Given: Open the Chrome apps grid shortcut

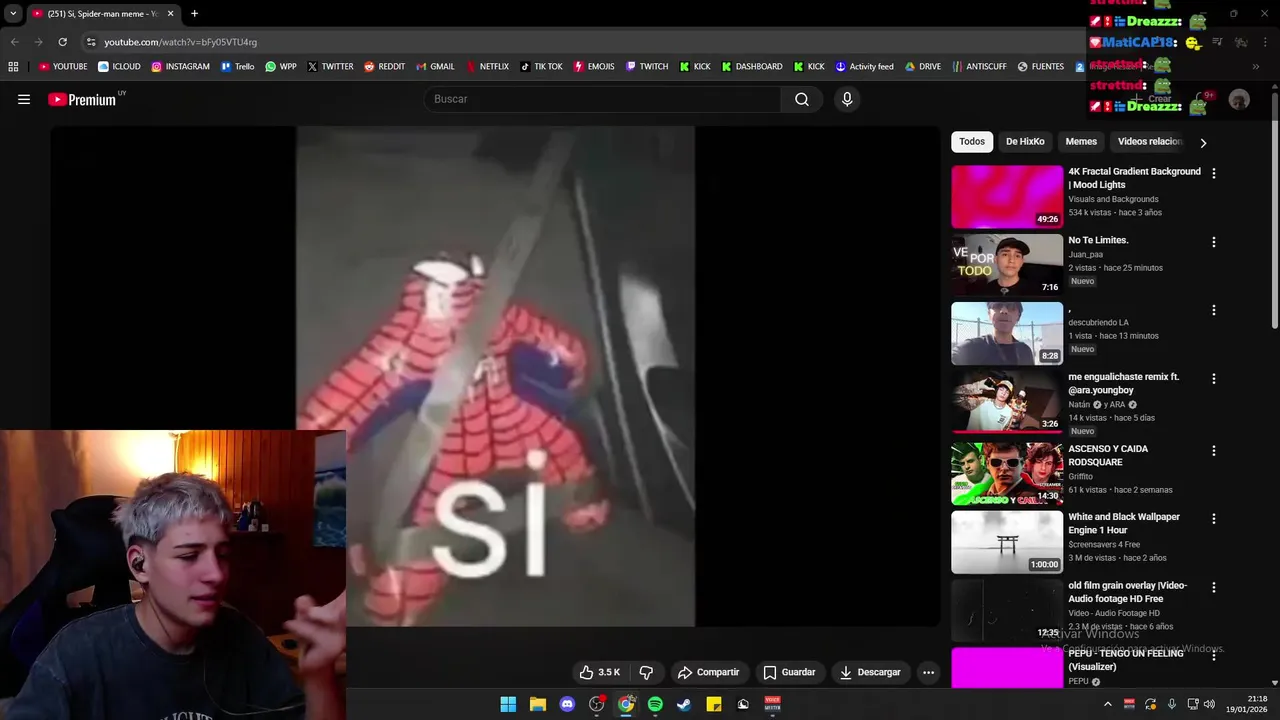Looking at the screenshot, I should [13, 67].
